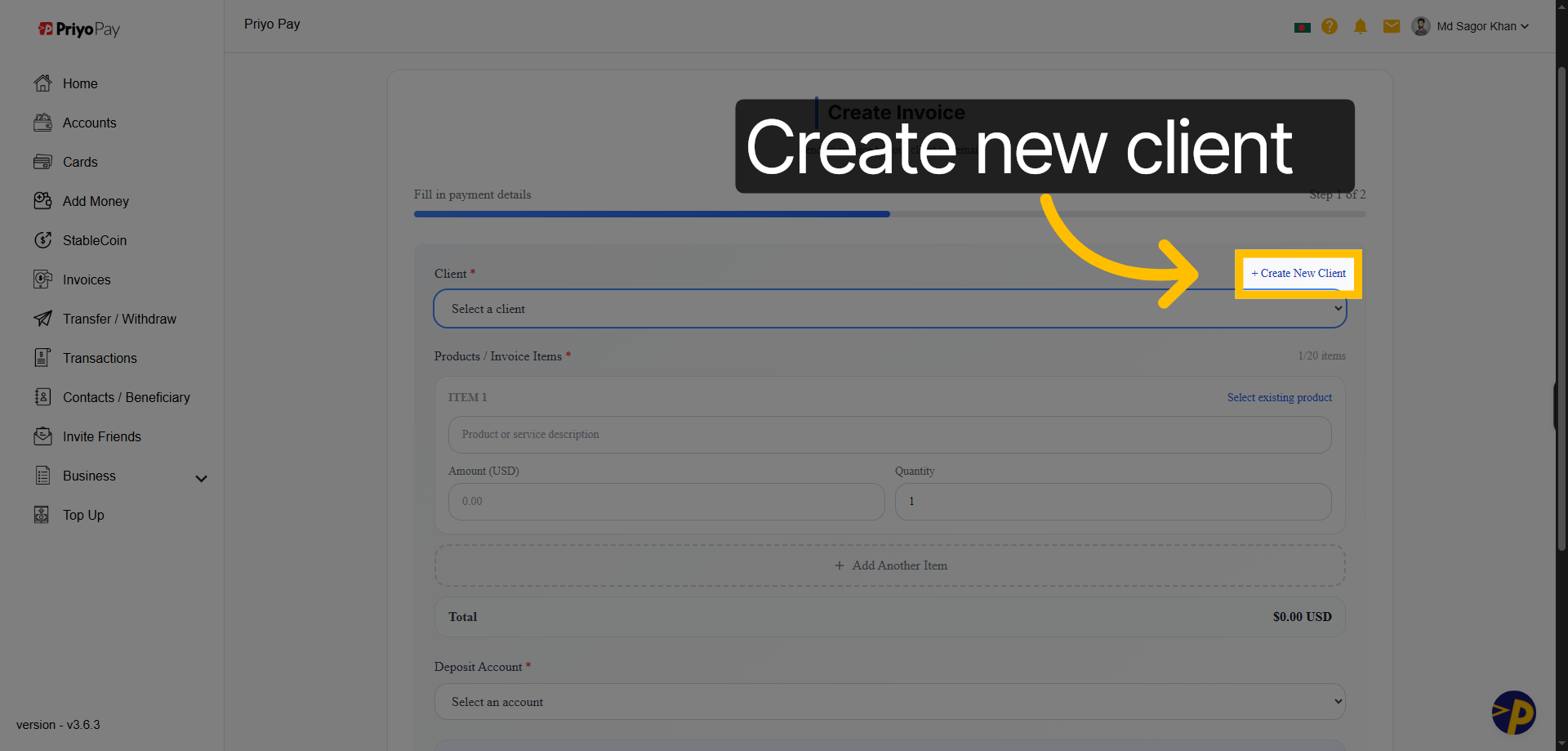Click the version - v3.6.3 text
Viewport: 1568px width, 751px height.
(58, 725)
